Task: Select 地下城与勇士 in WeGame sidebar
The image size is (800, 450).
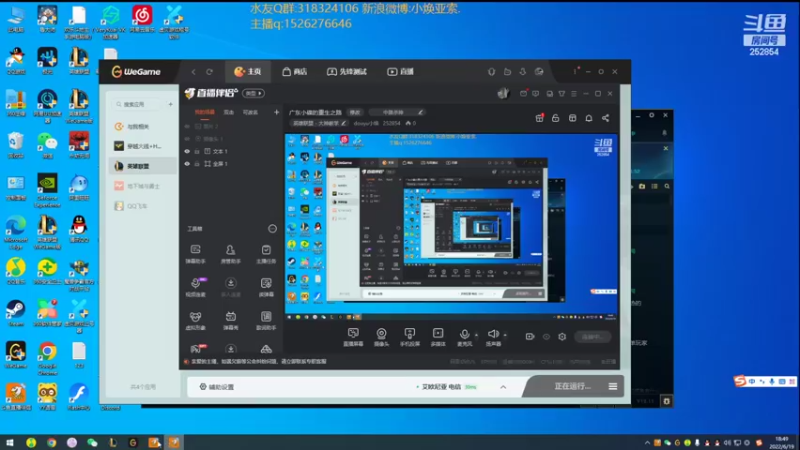Action: (143, 186)
